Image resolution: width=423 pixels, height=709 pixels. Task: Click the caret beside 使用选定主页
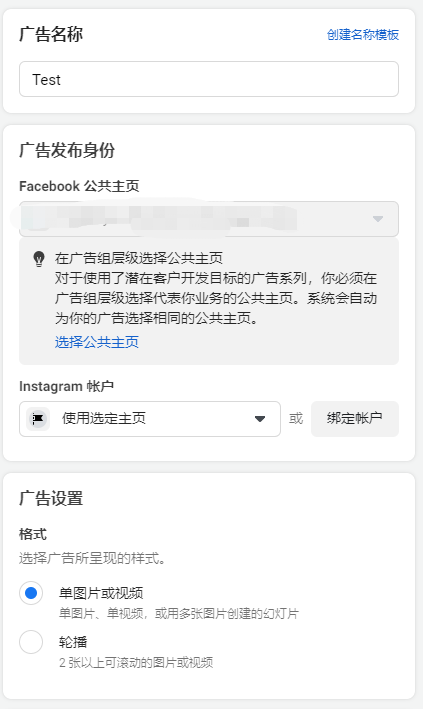[260, 419]
